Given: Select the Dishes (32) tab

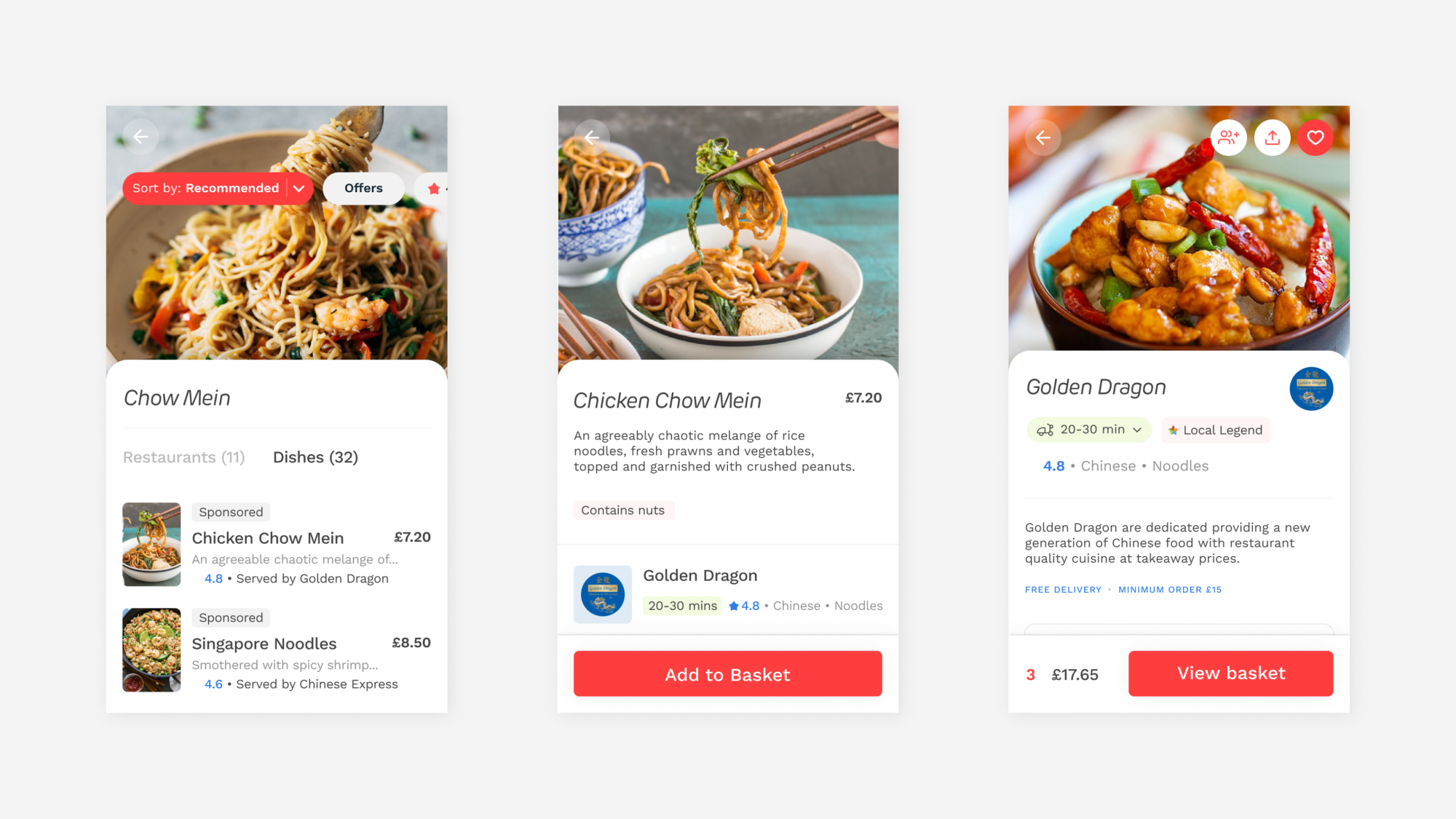Looking at the screenshot, I should (315, 457).
